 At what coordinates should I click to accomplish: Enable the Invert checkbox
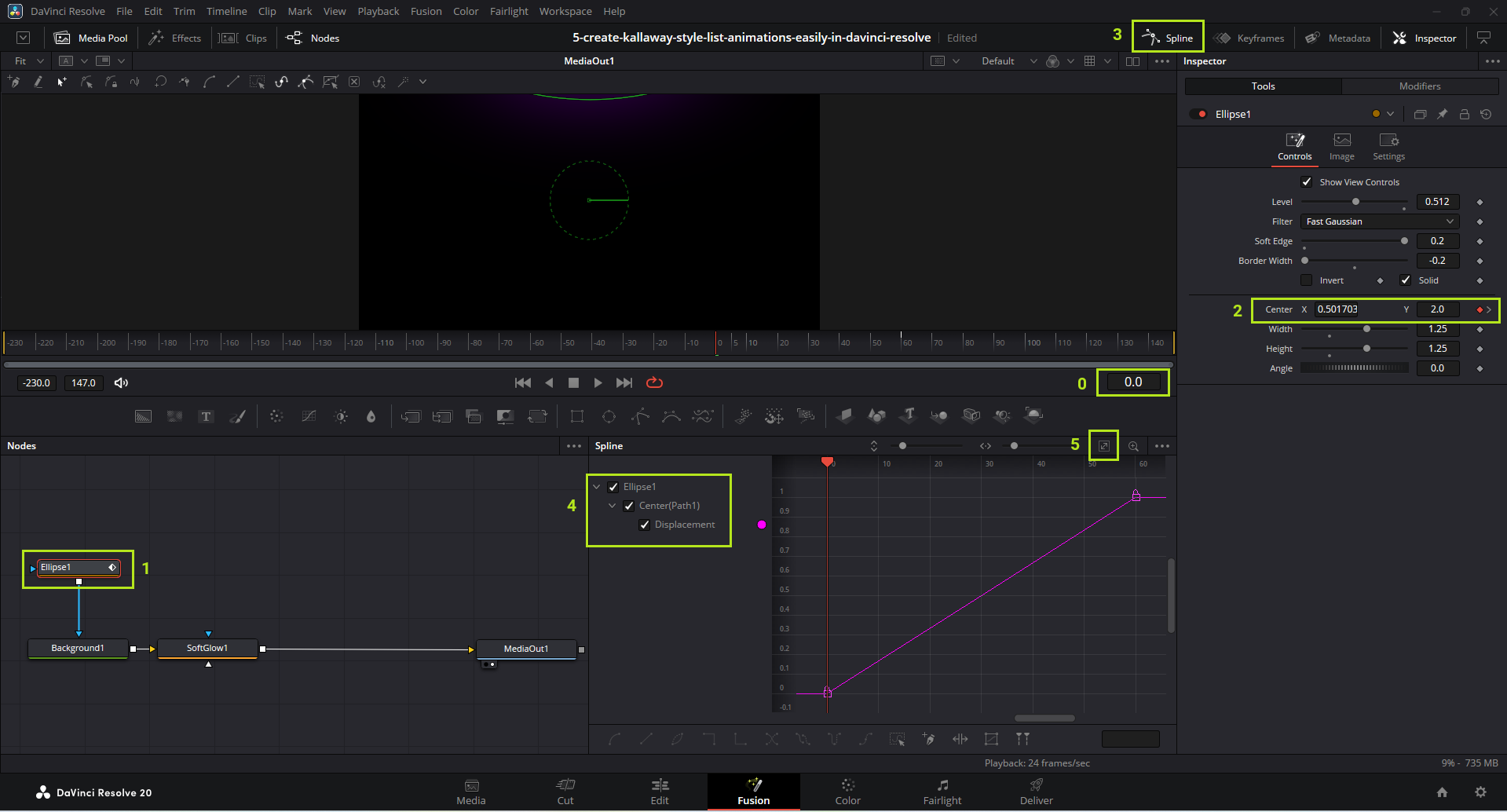pos(1307,280)
